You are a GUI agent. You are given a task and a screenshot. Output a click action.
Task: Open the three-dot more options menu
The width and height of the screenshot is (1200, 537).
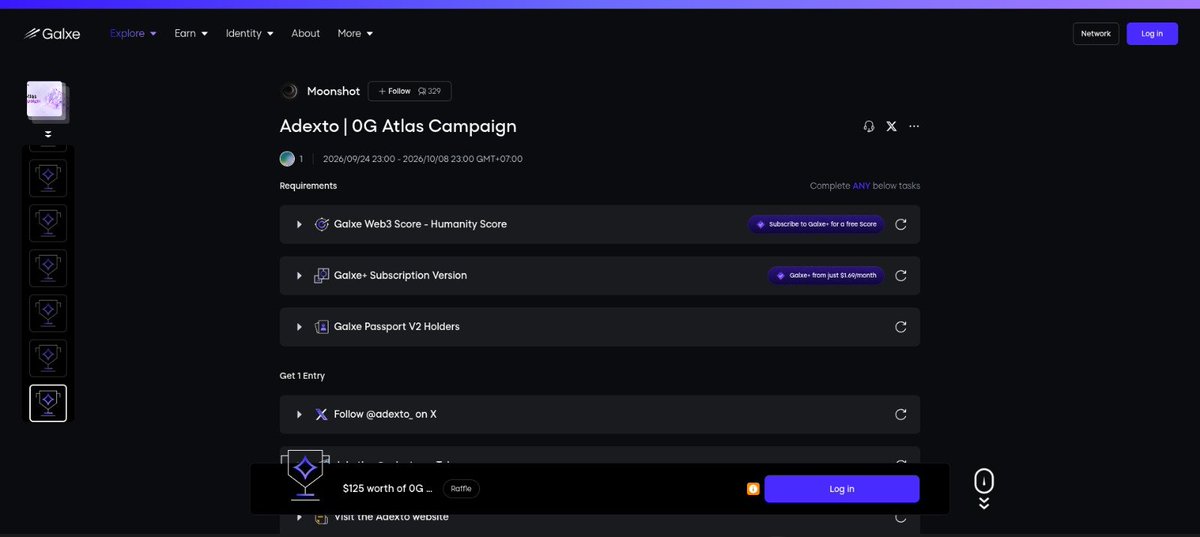(914, 127)
